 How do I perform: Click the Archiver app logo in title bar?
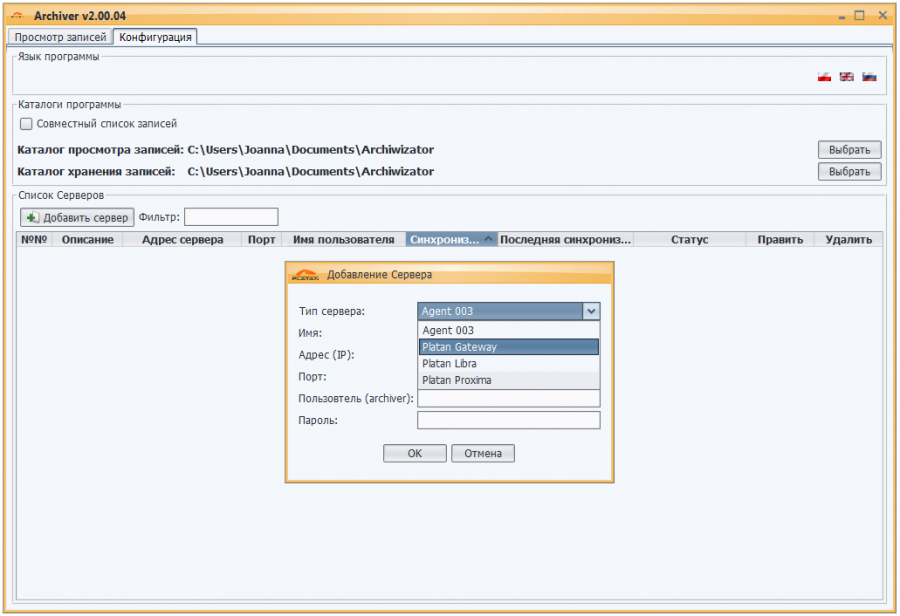17,16
